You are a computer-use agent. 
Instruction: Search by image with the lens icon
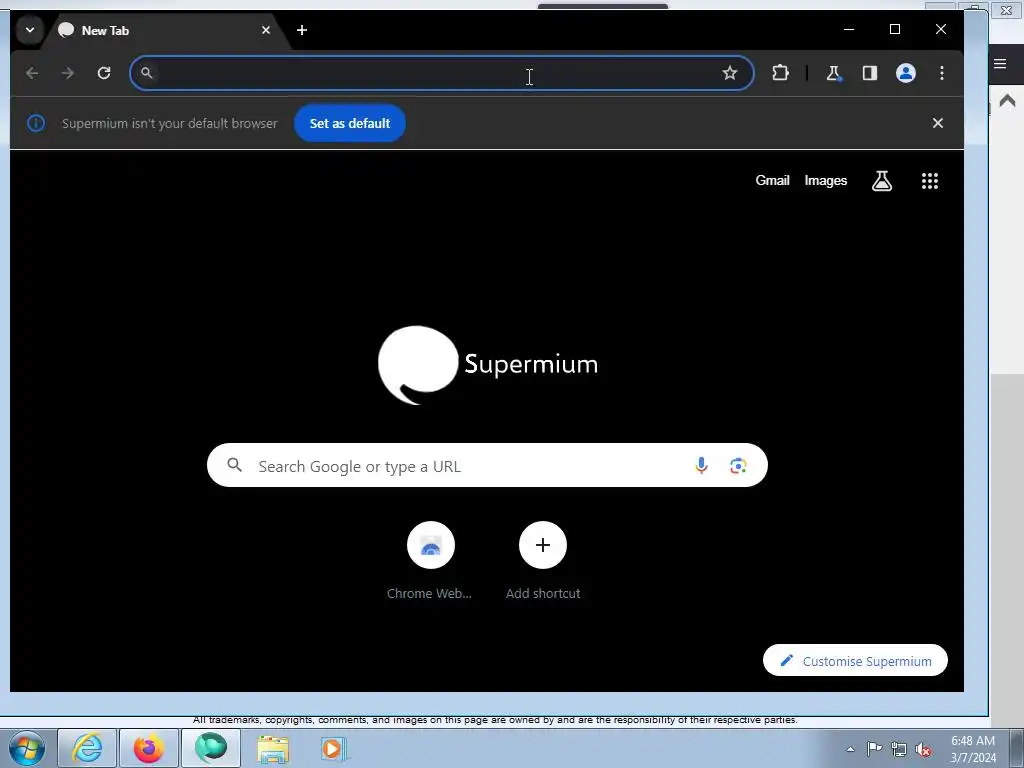(x=738, y=465)
